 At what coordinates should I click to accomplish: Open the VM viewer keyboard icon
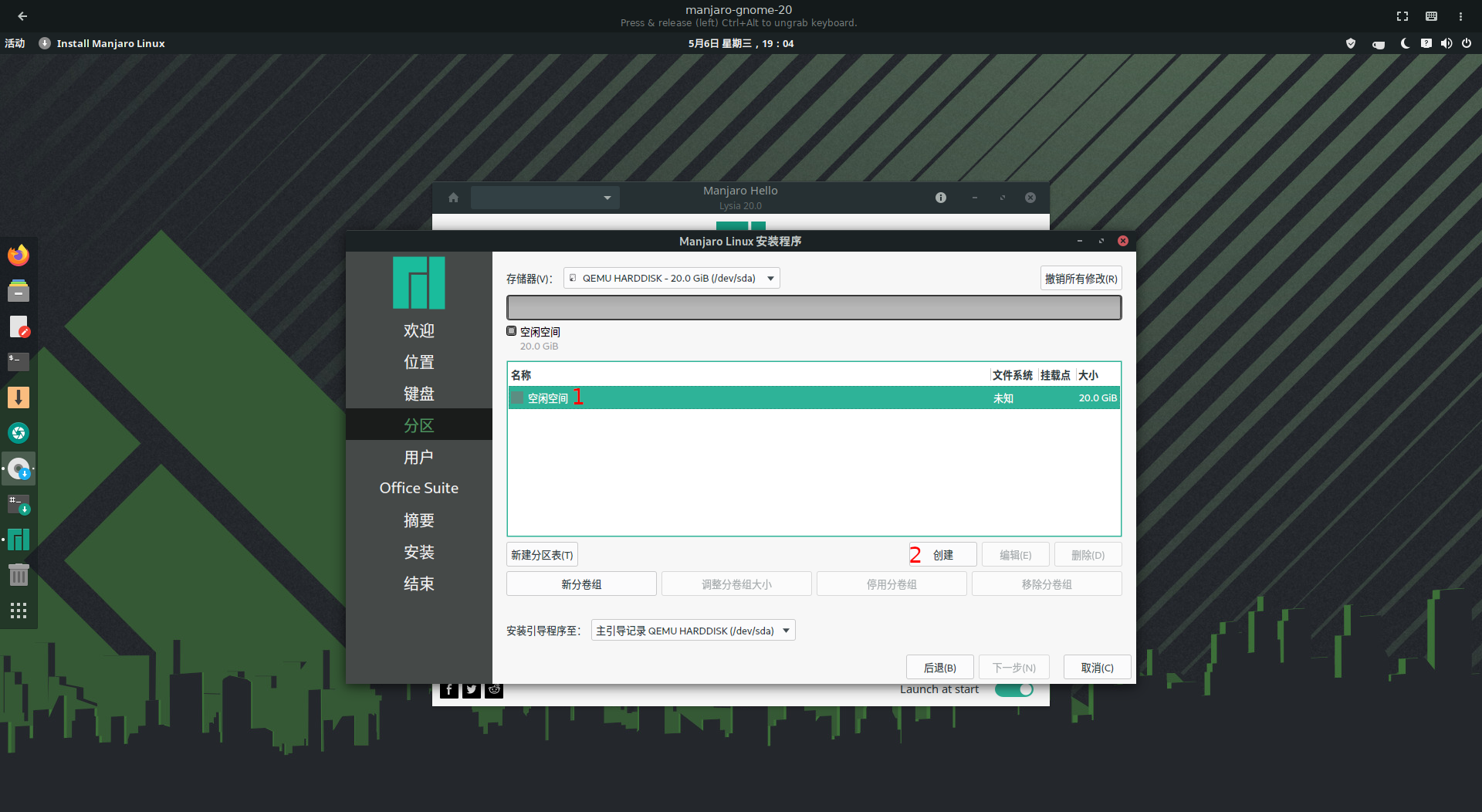pos(1431,16)
